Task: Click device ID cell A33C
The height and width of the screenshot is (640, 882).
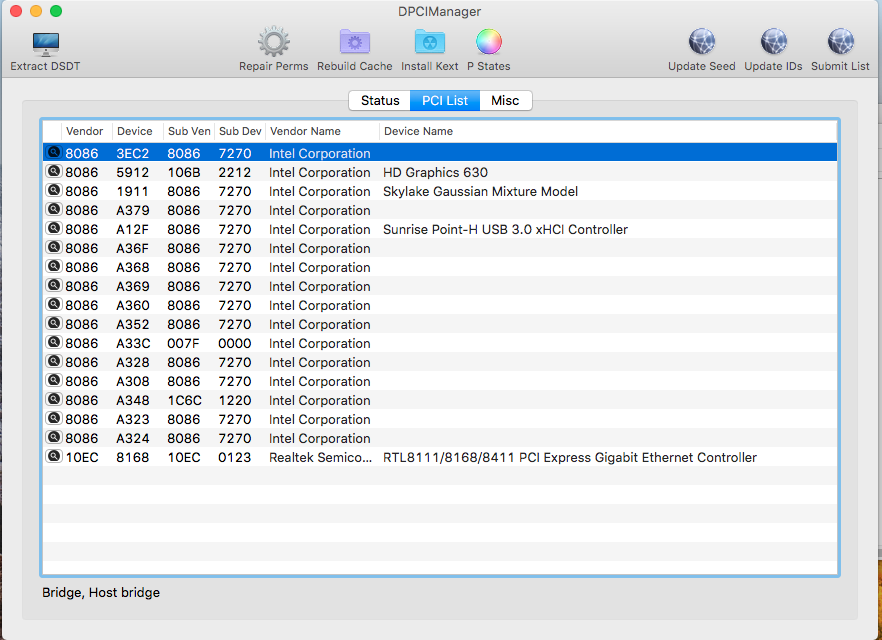Action: pyautogui.click(x=133, y=344)
